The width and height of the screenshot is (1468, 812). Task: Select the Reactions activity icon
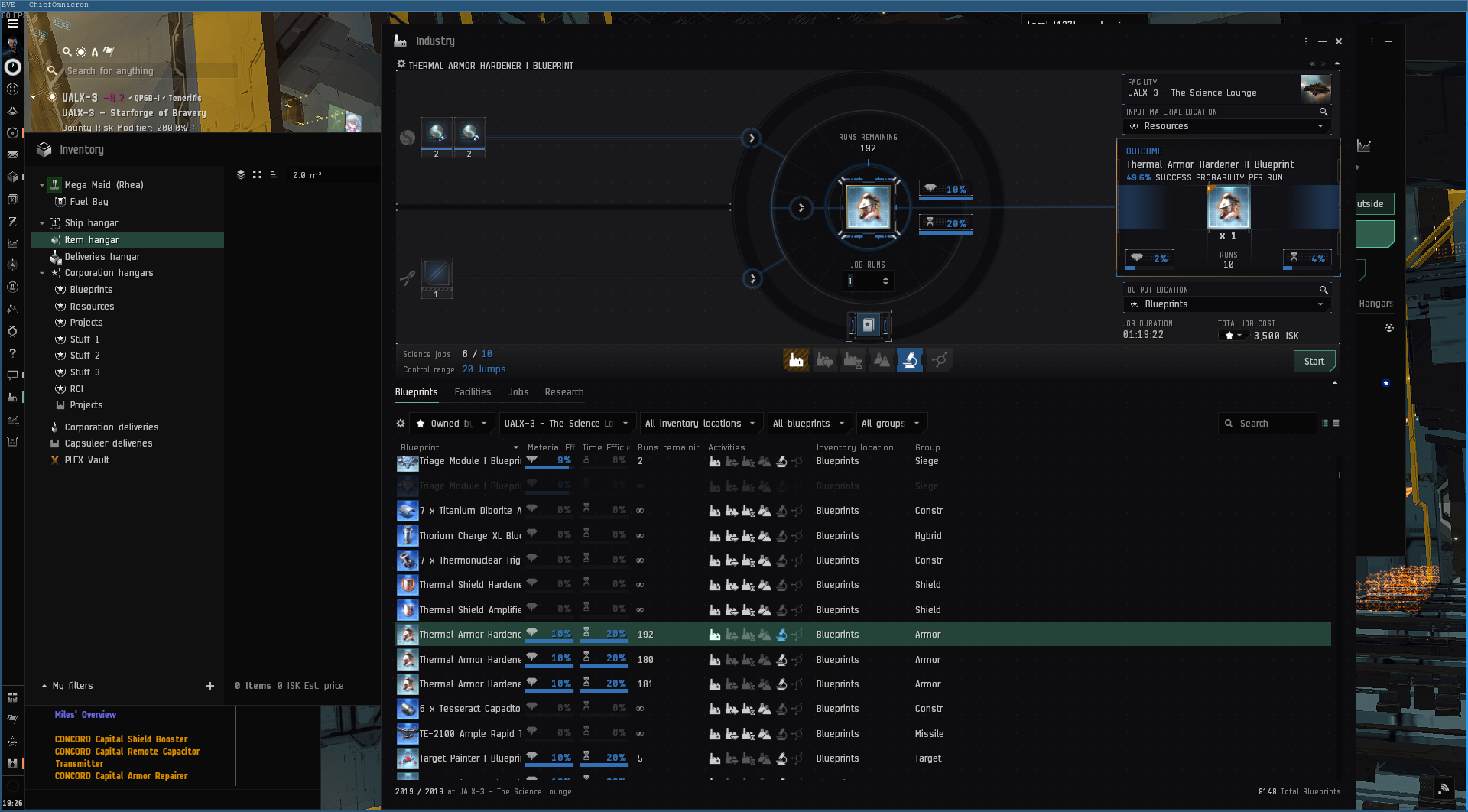pos(940,360)
